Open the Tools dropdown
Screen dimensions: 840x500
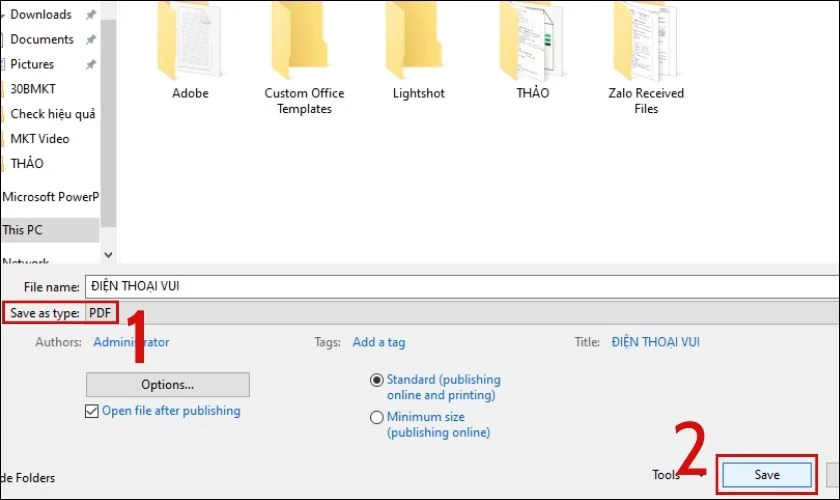678,474
